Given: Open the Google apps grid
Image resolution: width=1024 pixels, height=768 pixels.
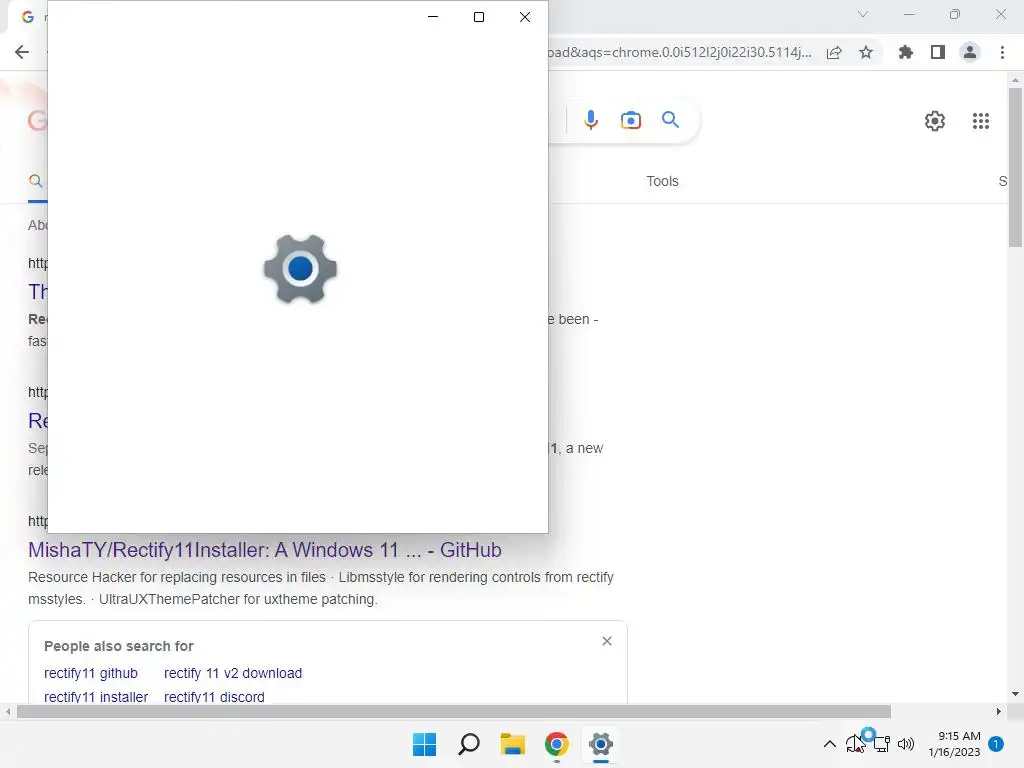Looking at the screenshot, I should pos(981,121).
